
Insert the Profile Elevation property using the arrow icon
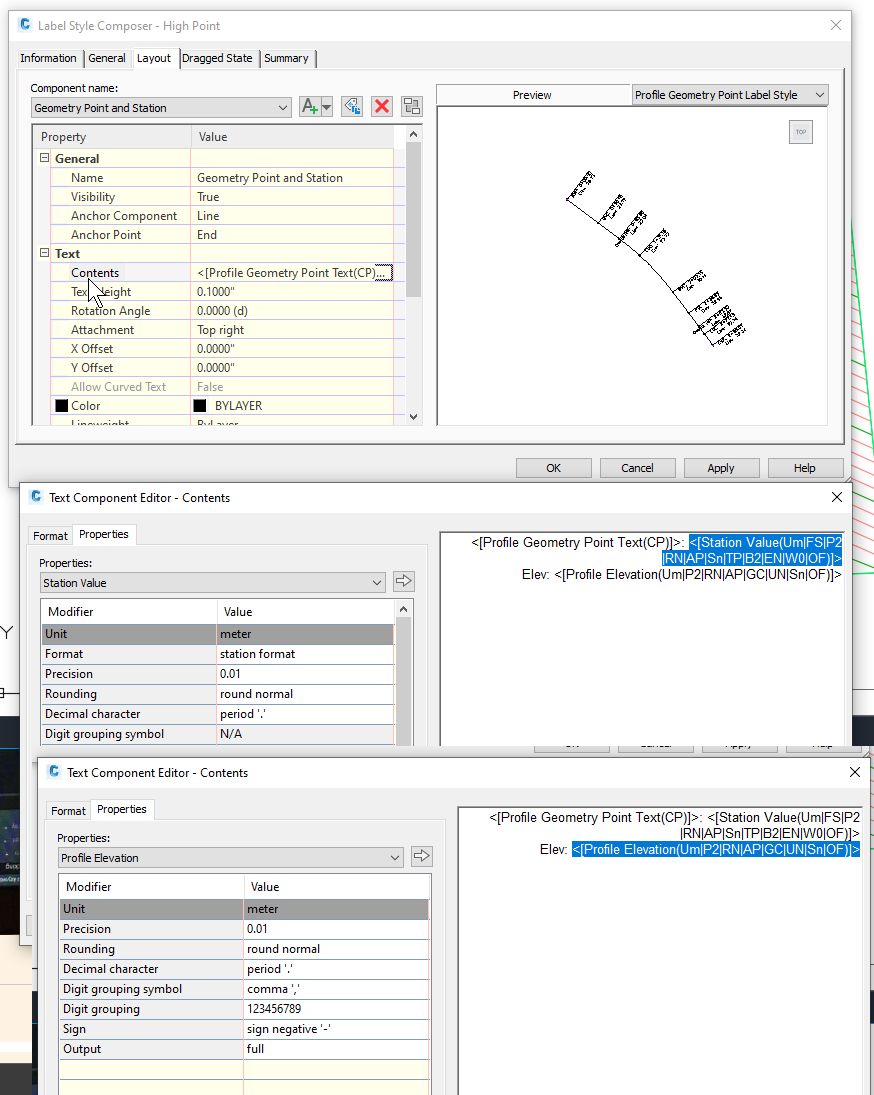(421, 856)
